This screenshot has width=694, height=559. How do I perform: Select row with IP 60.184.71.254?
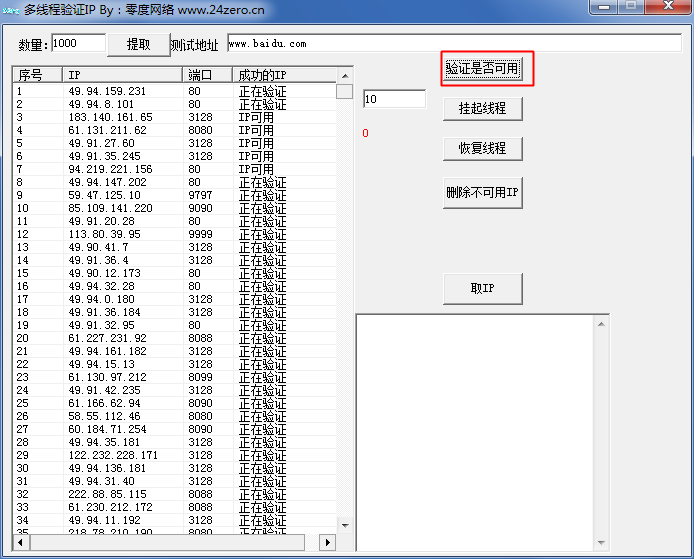pyautogui.click(x=174, y=429)
